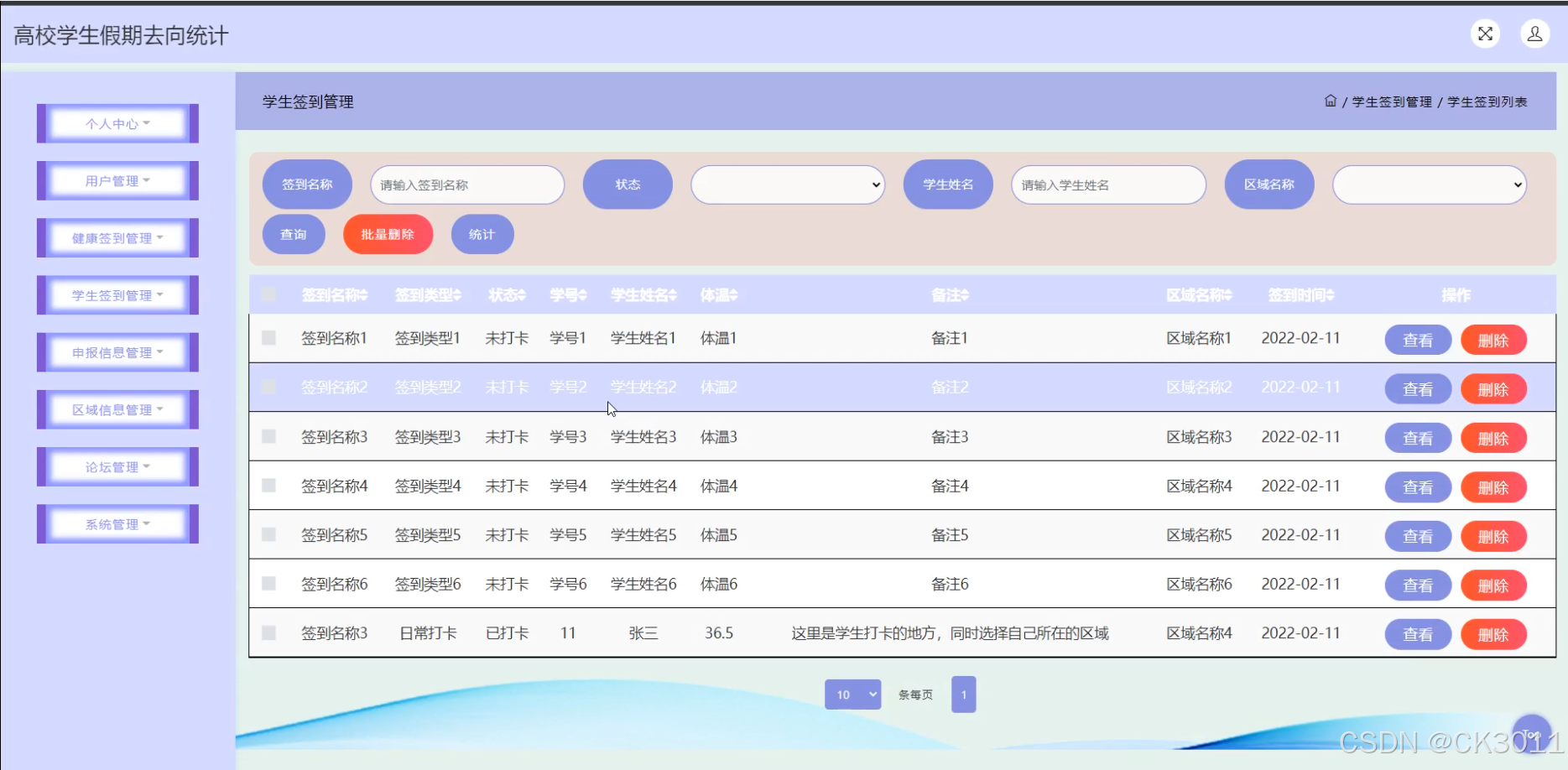The image size is (1568, 770).
Task: Sort by 区域名称 column header
Action: [x=1199, y=295]
